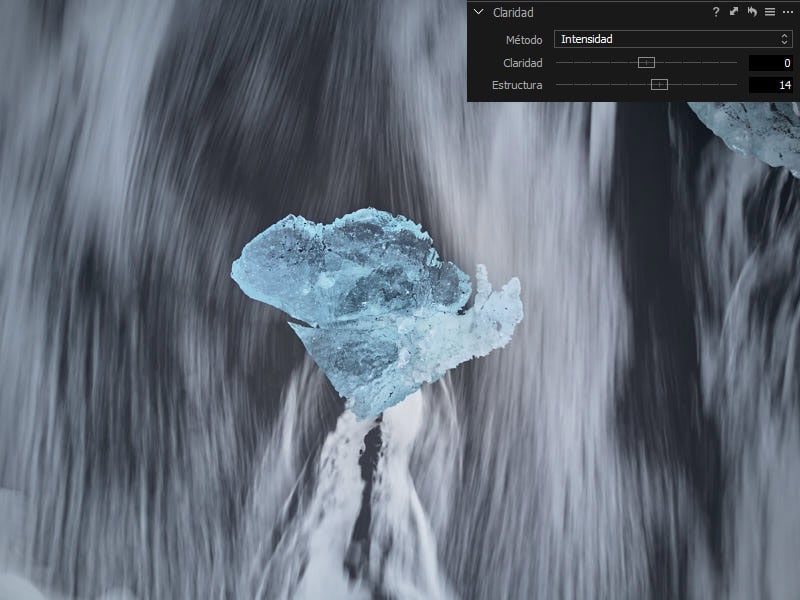Image resolution: width=800 pixels, height=600 pixels.
Task: Open the help question mark icon
Action: tap(716, 12)
